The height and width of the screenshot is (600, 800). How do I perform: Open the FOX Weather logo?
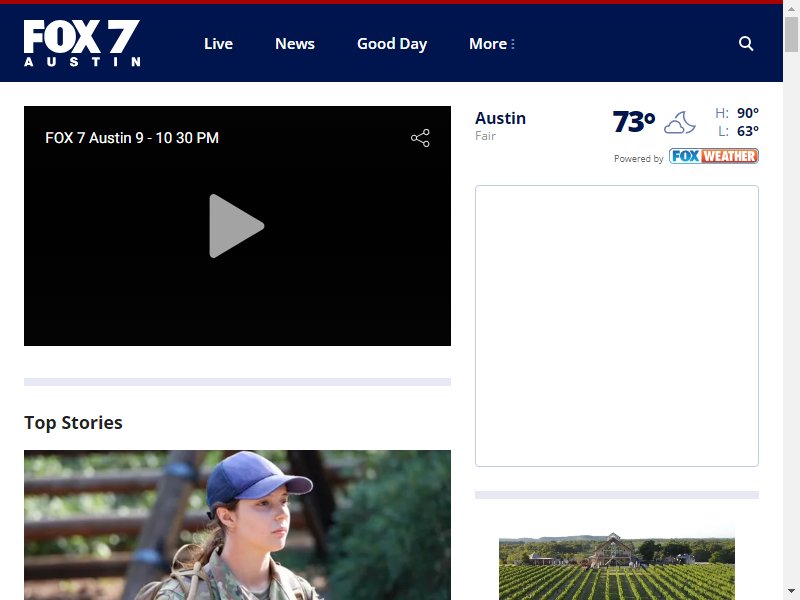[x=714, y=156]
